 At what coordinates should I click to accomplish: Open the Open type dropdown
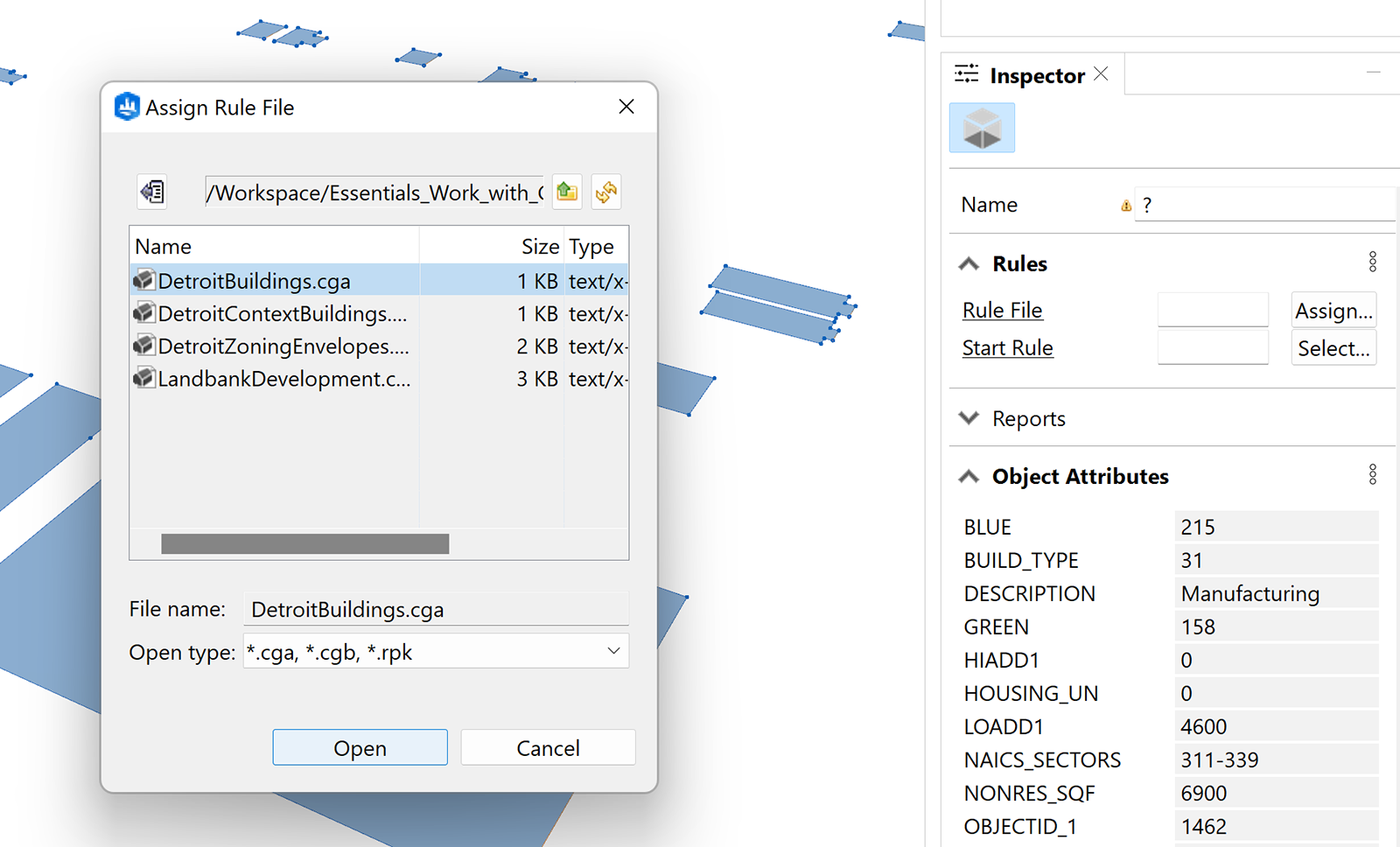[x=613, y=651]
